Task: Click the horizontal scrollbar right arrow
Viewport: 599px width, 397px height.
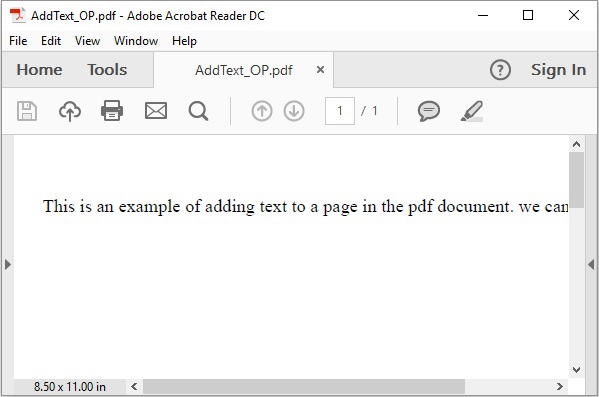Action: 560,386
